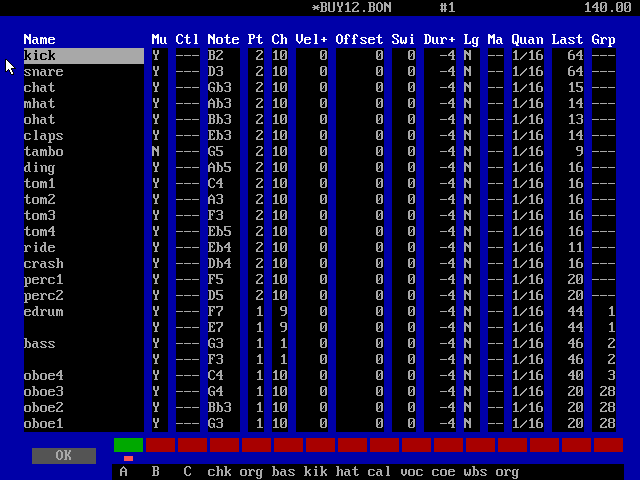Screen dimensions: 640x480
Task: Change the 1/16 quantize value of kick
Action: 528,56
